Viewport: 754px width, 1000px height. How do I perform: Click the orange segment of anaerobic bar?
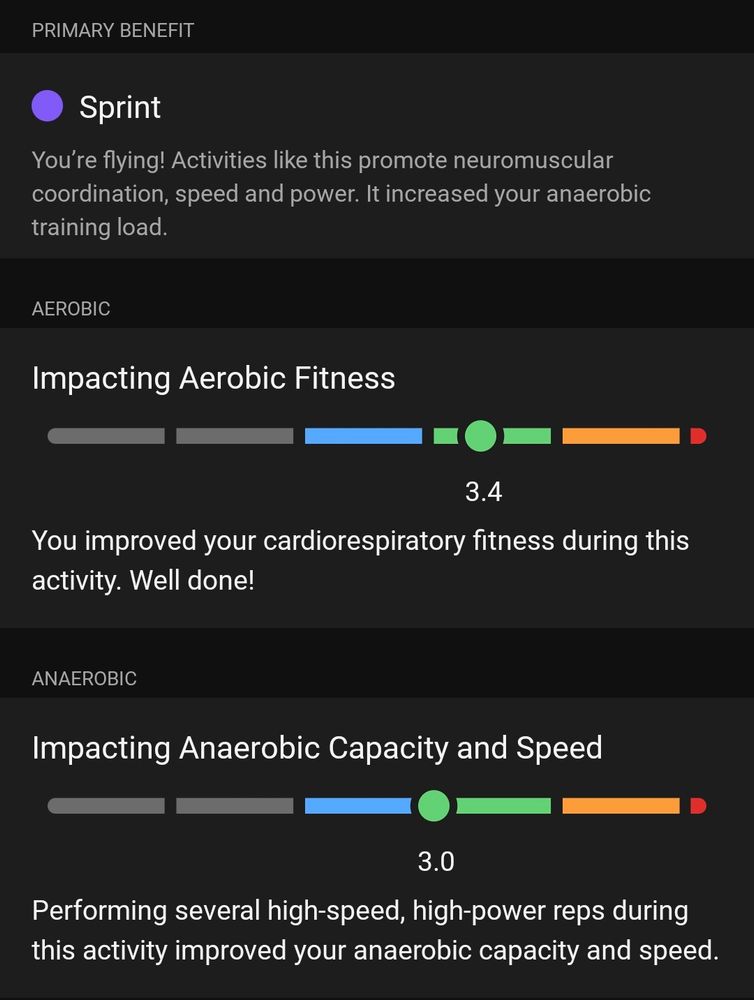coord(621,805)
